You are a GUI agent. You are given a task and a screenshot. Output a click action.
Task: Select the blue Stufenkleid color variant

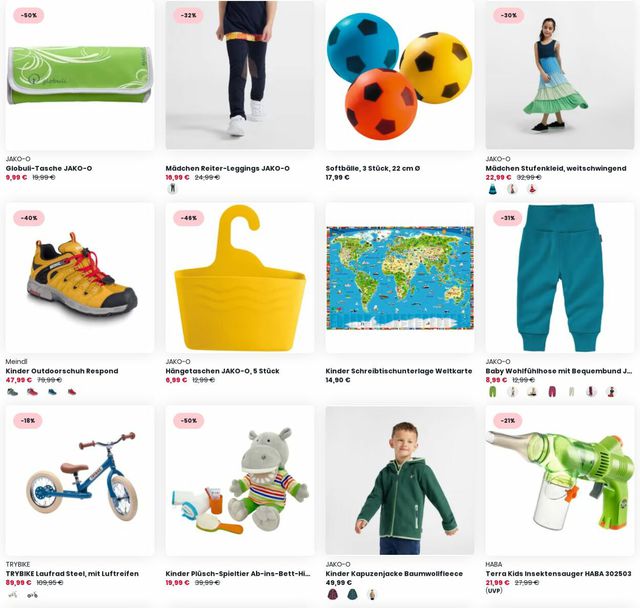(x=493, y=189)
